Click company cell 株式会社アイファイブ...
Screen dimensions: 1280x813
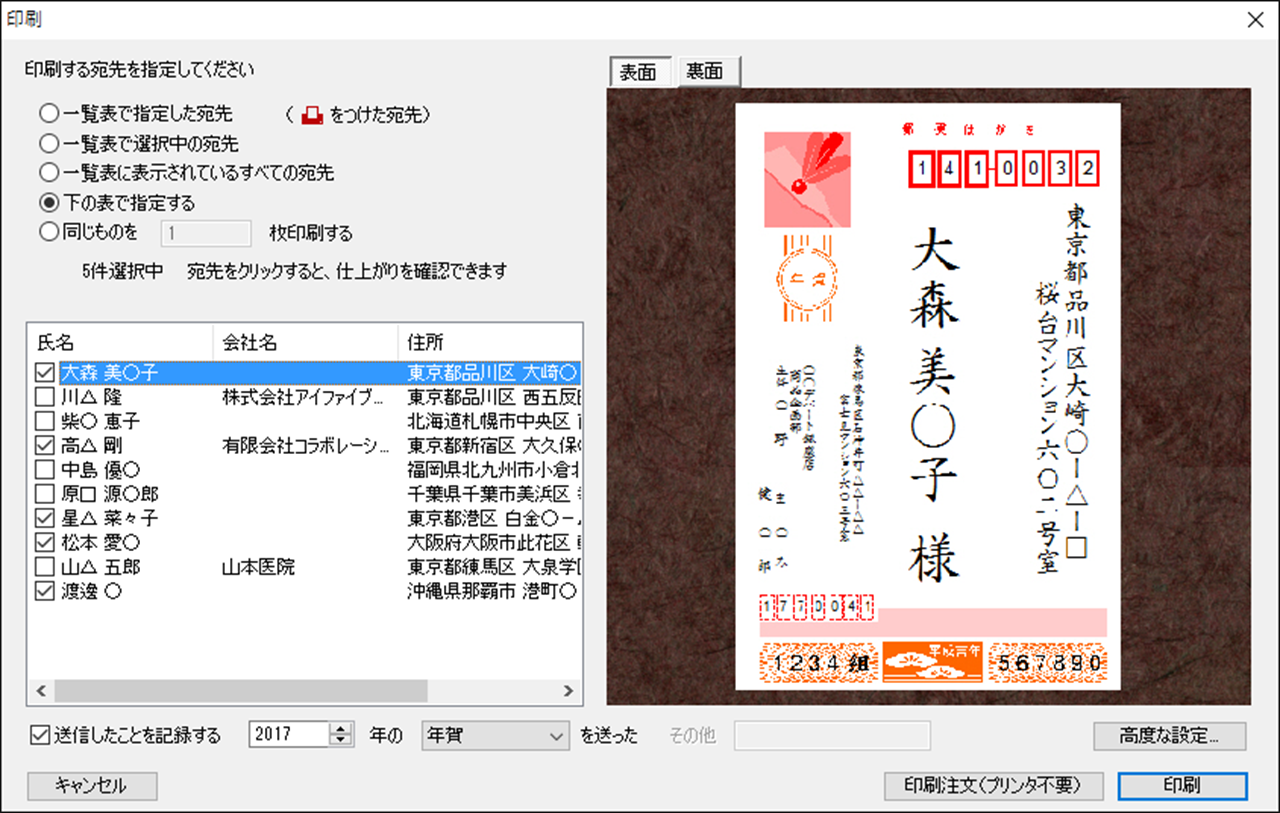point(303,397)
